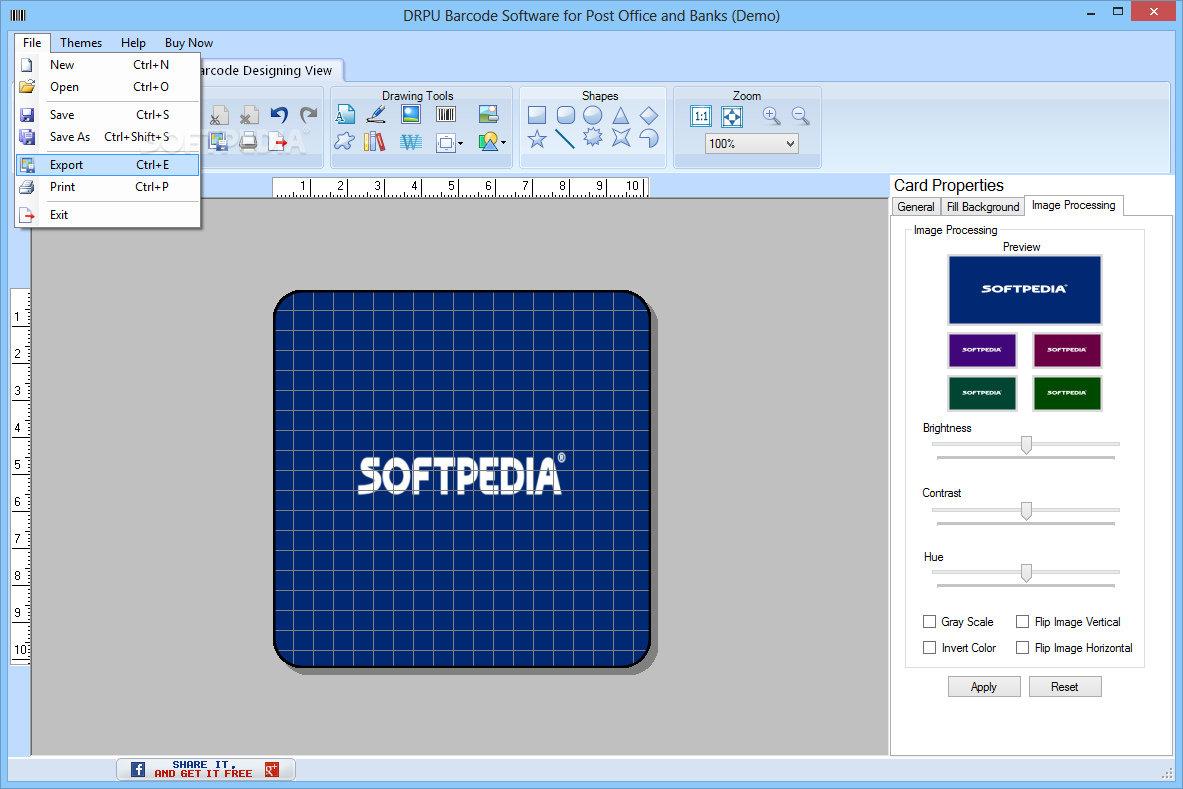Image resolution: width=1183 pixels, height=789 pixels.
Task: Open the books library tool icon
Action: coord(374,141)
